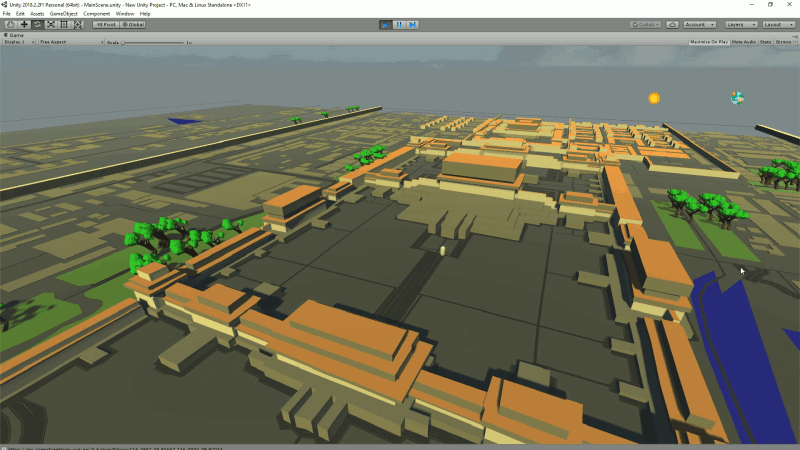Expand the Free Aspect dropdown
800x450 pixels.
tap(71, 42)
